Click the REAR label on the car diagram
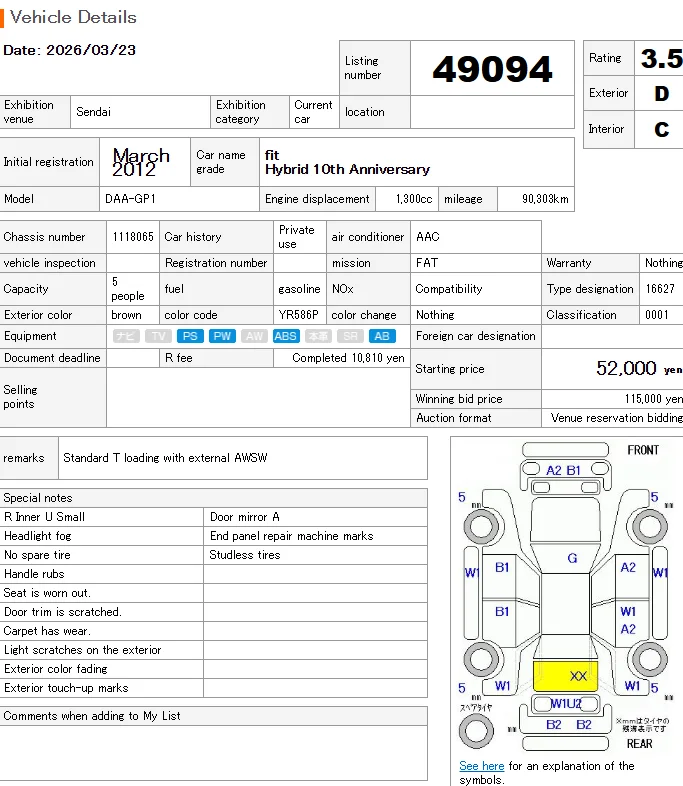This screenshot has width=683, height=786. 639,744
